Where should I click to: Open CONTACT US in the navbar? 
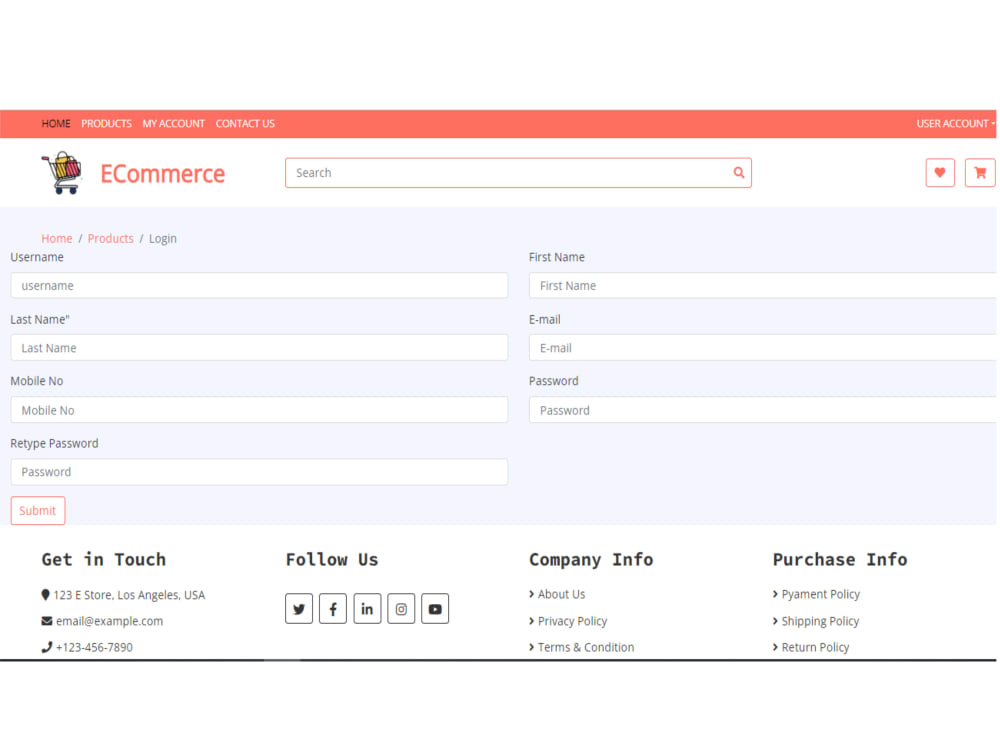coord(245,124)
